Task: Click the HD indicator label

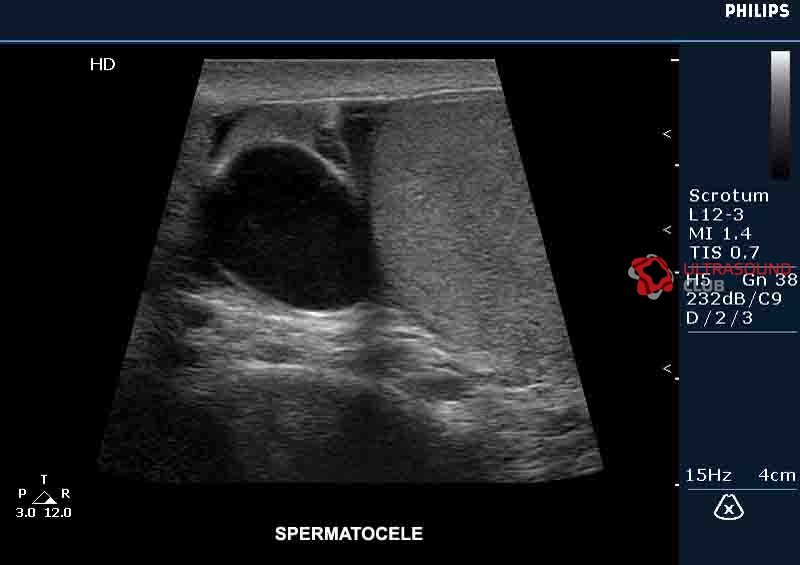Action: [x=103, y=64]
